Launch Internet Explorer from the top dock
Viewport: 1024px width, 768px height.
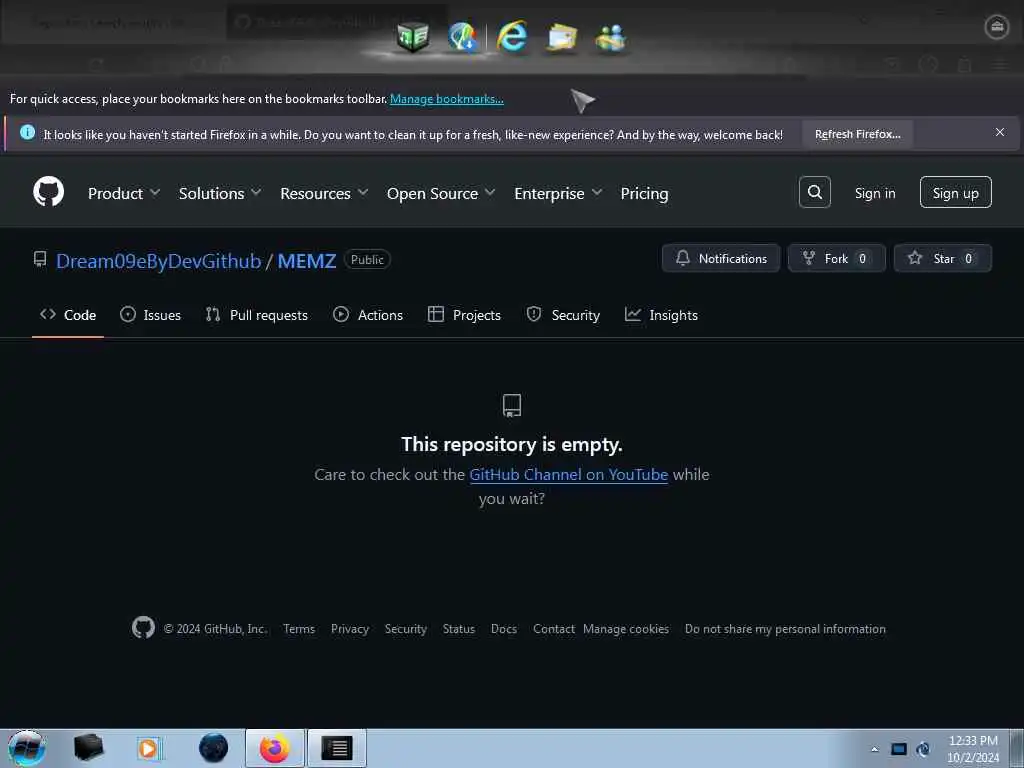click(512, 36)
